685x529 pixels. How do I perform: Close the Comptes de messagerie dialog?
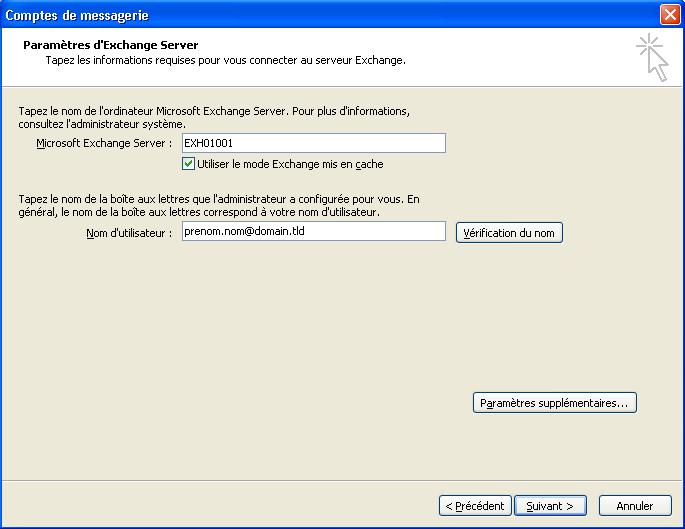coord(670,14)
